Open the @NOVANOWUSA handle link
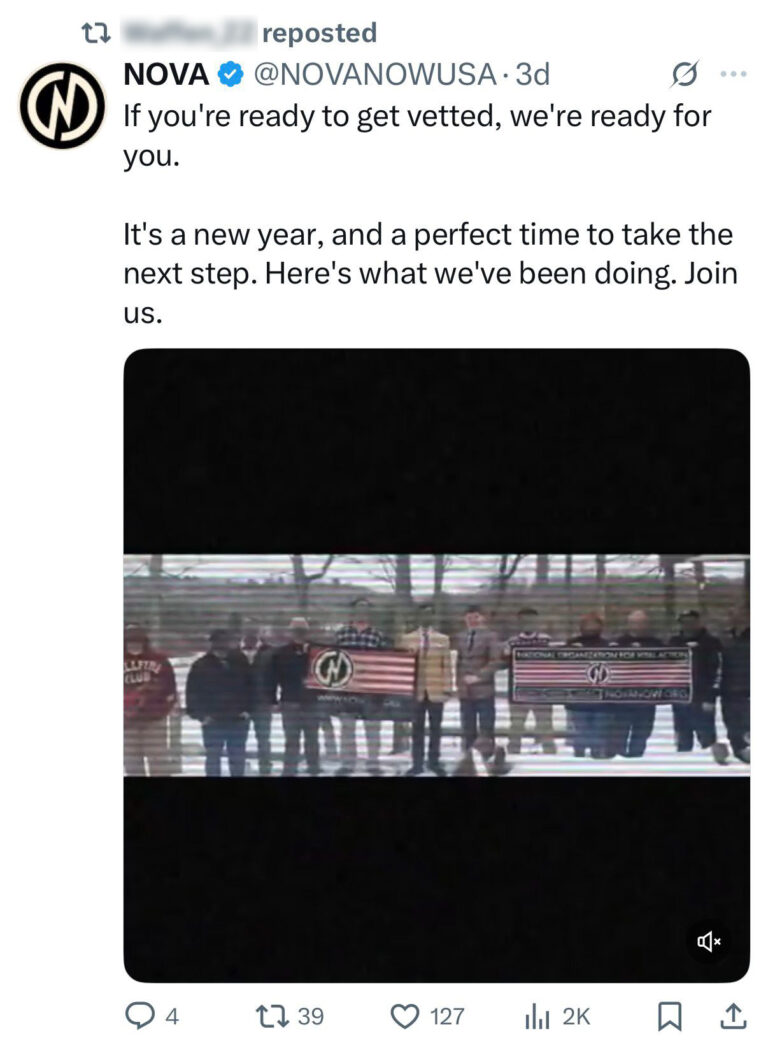This screenshot has width=768, height=1048. point(374,74)
